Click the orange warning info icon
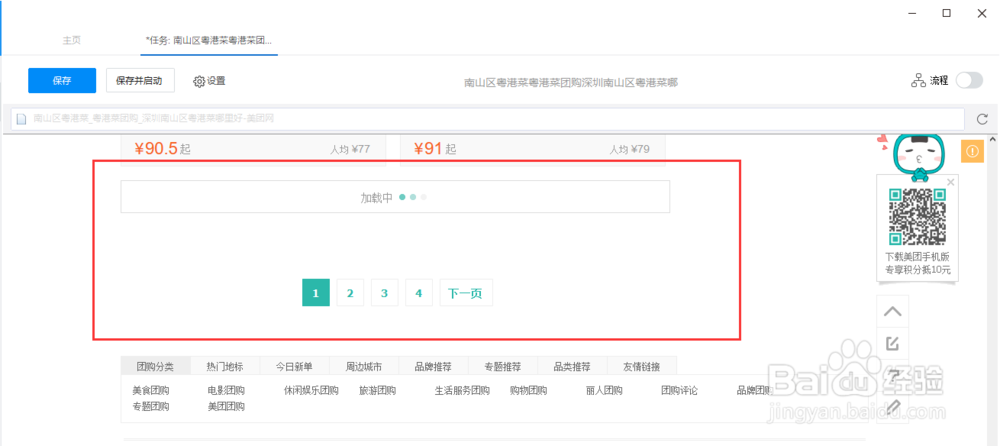This screenshot has height=446, width=1000. 972,151
